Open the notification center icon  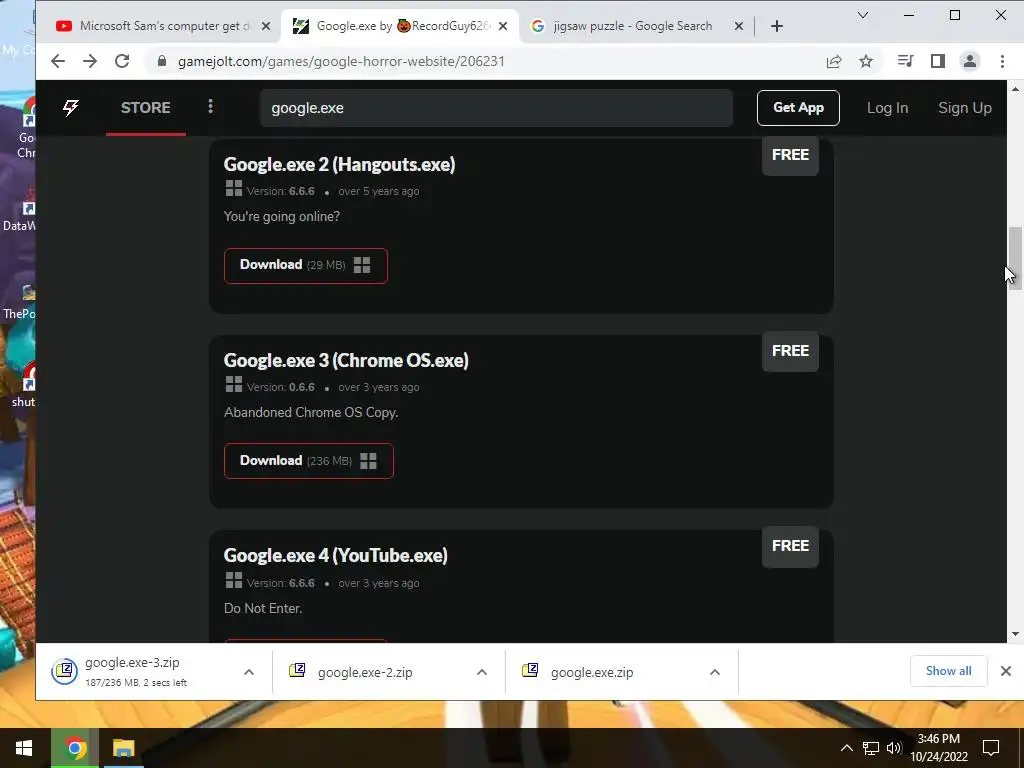[x=991, y=748]
